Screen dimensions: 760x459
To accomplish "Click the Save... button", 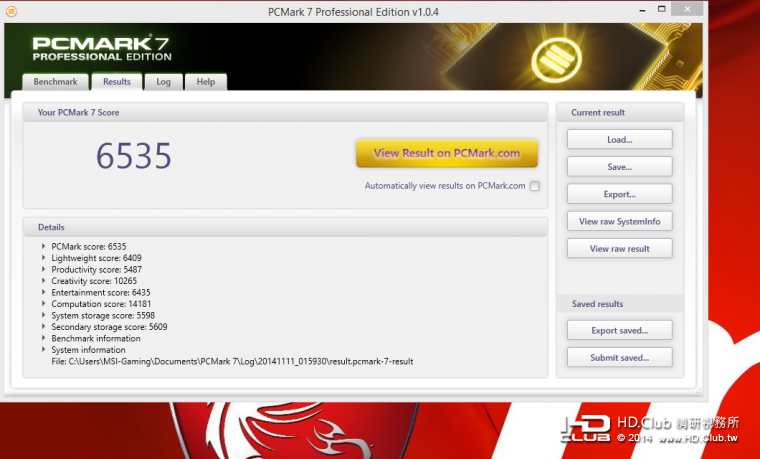I will tap(619, 167).
